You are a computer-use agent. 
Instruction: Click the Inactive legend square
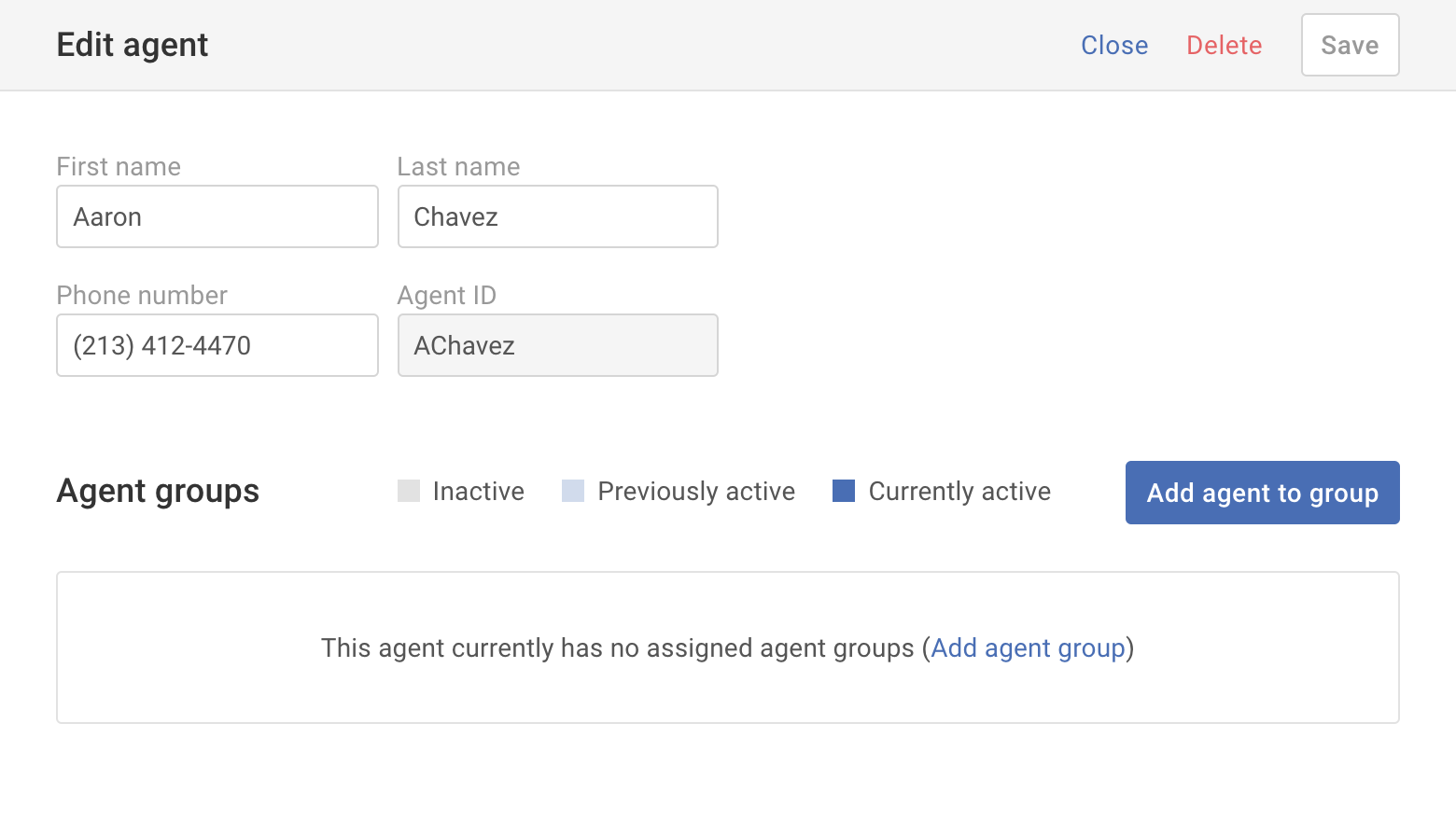coord(409,491)
